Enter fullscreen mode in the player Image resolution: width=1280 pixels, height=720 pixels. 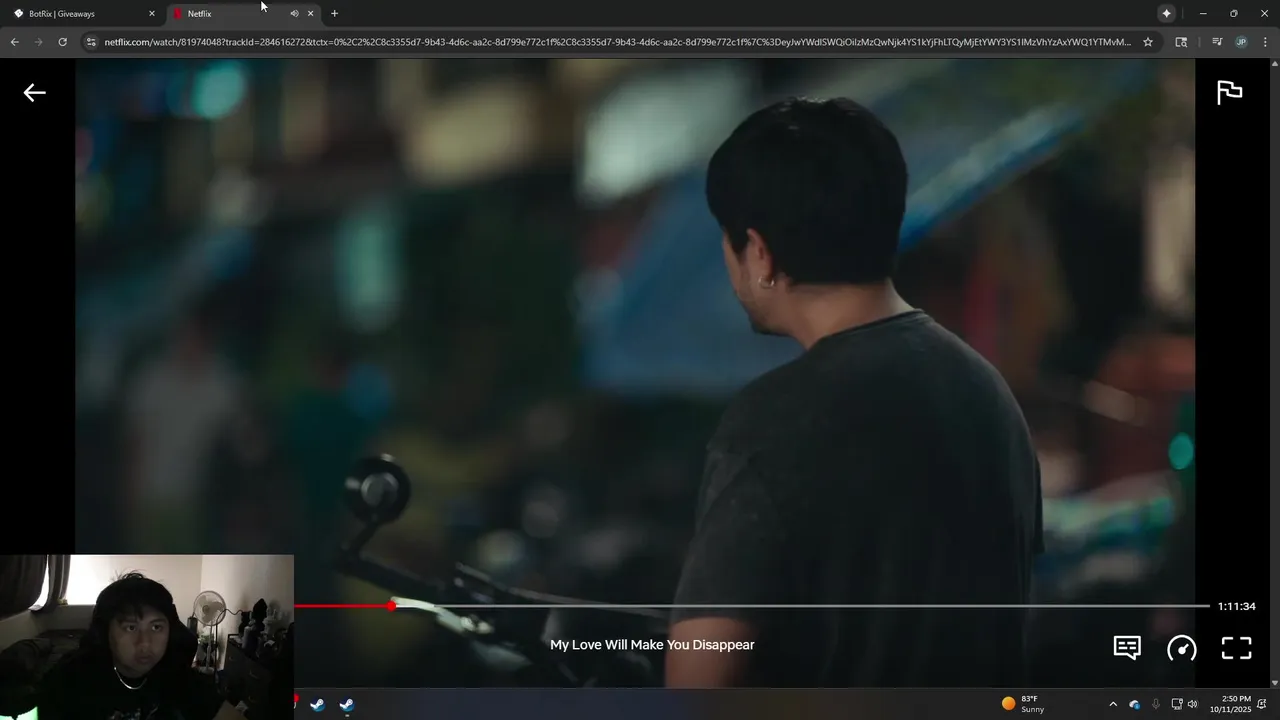1237,648
